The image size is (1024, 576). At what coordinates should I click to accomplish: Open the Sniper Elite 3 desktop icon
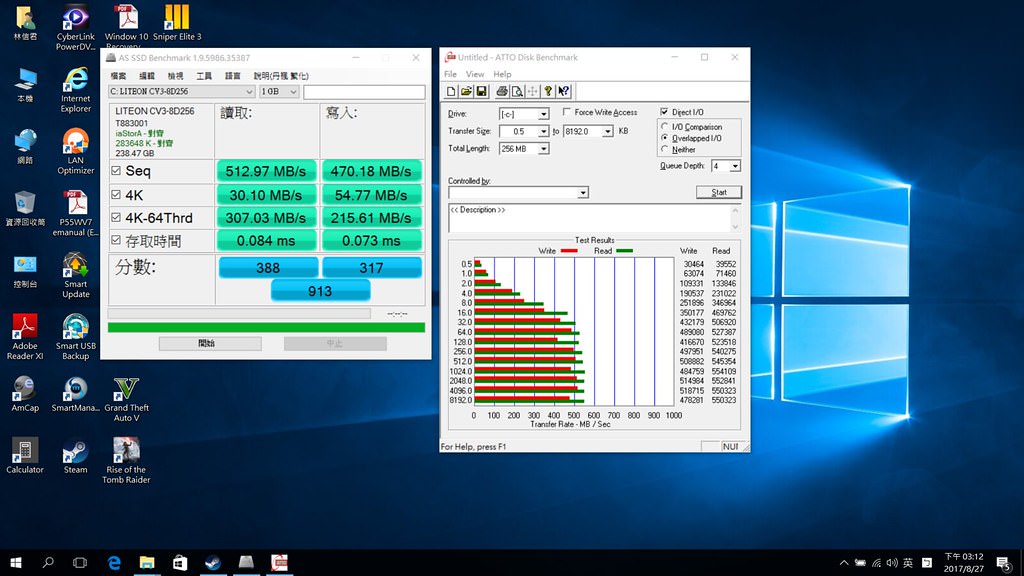(177, 22)
